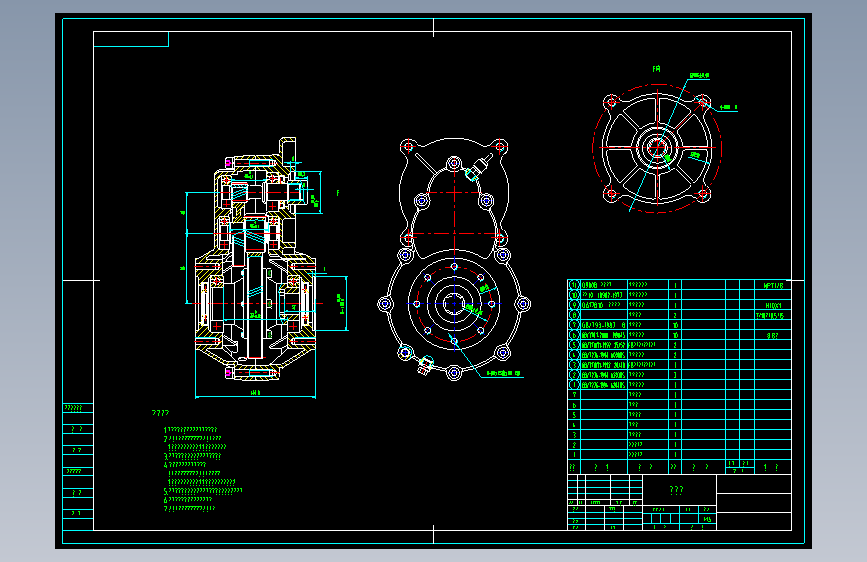Click the "????" heading above the numbered notes
Image resolution: width=867 pixels, height=562 pixels.
pyautogui.click(x=160, y=413)
